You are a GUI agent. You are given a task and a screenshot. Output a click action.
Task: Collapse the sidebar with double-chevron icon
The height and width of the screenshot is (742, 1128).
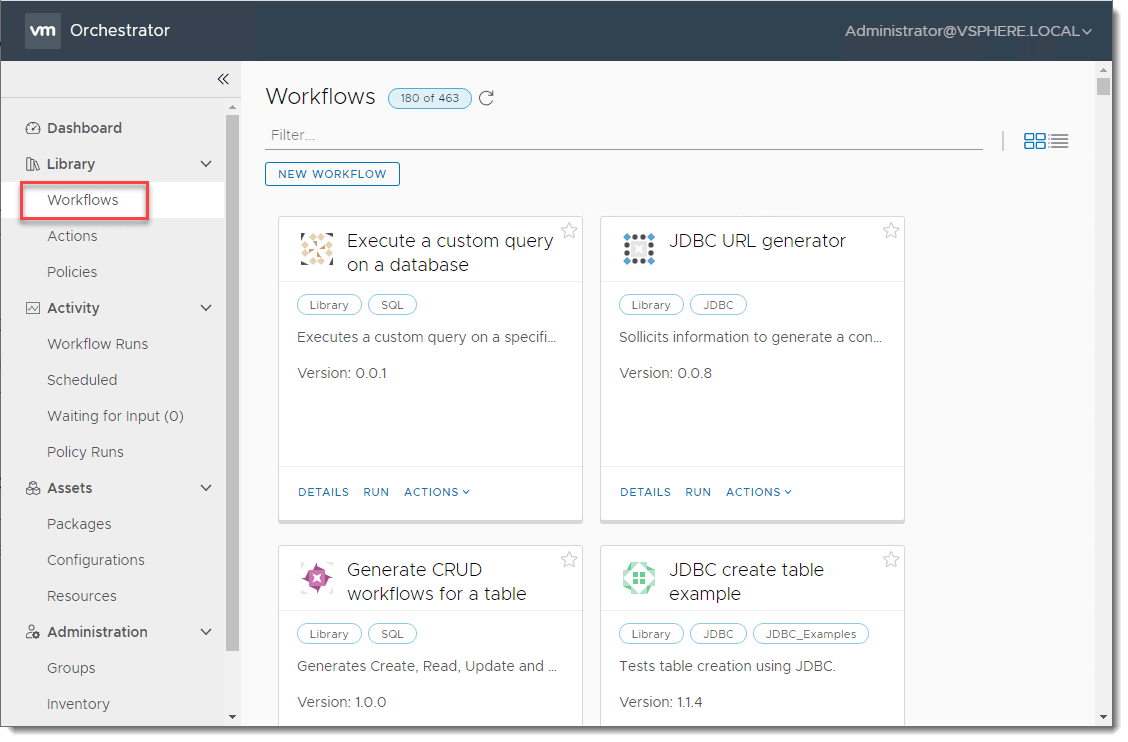click(223, 79)
